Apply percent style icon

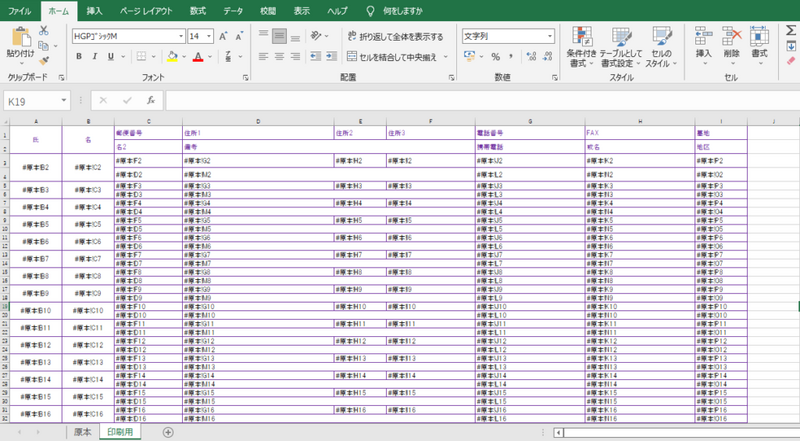click(495, 57)
